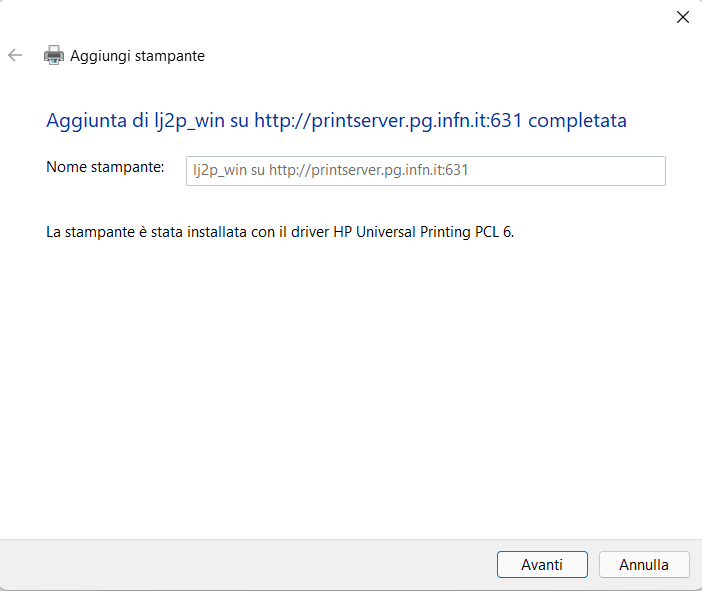
Task: Cancel the wizard with Annulla
Action: click(644, 564)
